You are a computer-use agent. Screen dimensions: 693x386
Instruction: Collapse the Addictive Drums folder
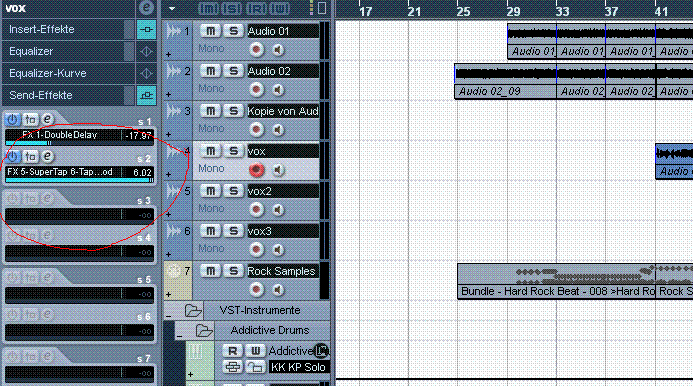point(179,336)
